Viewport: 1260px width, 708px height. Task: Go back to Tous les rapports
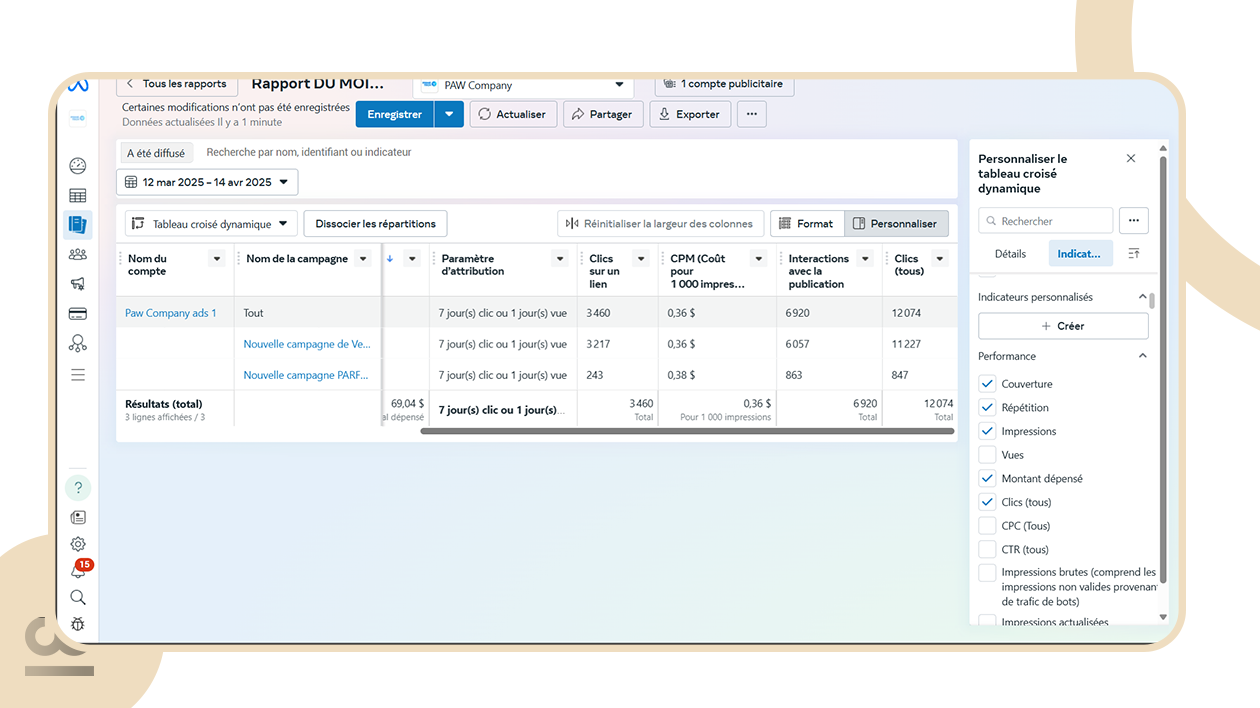(176, 84)
